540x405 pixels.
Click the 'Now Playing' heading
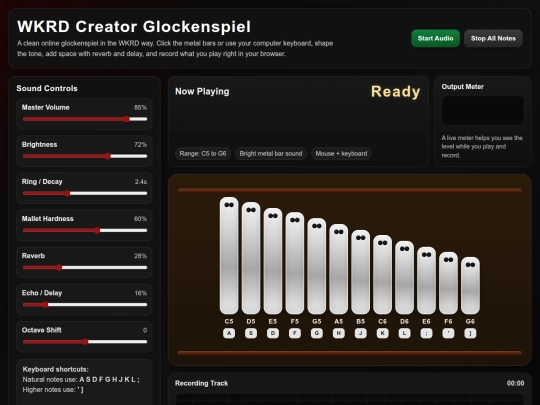(202, 91)
